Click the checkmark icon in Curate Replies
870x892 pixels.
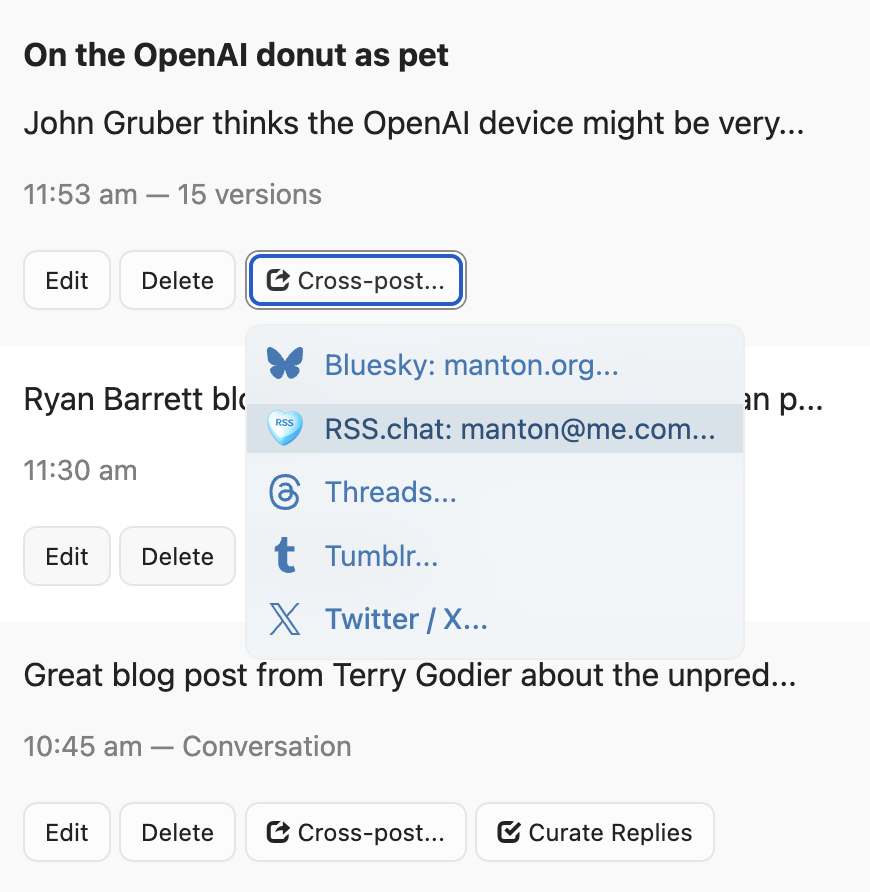coord(509,832)
